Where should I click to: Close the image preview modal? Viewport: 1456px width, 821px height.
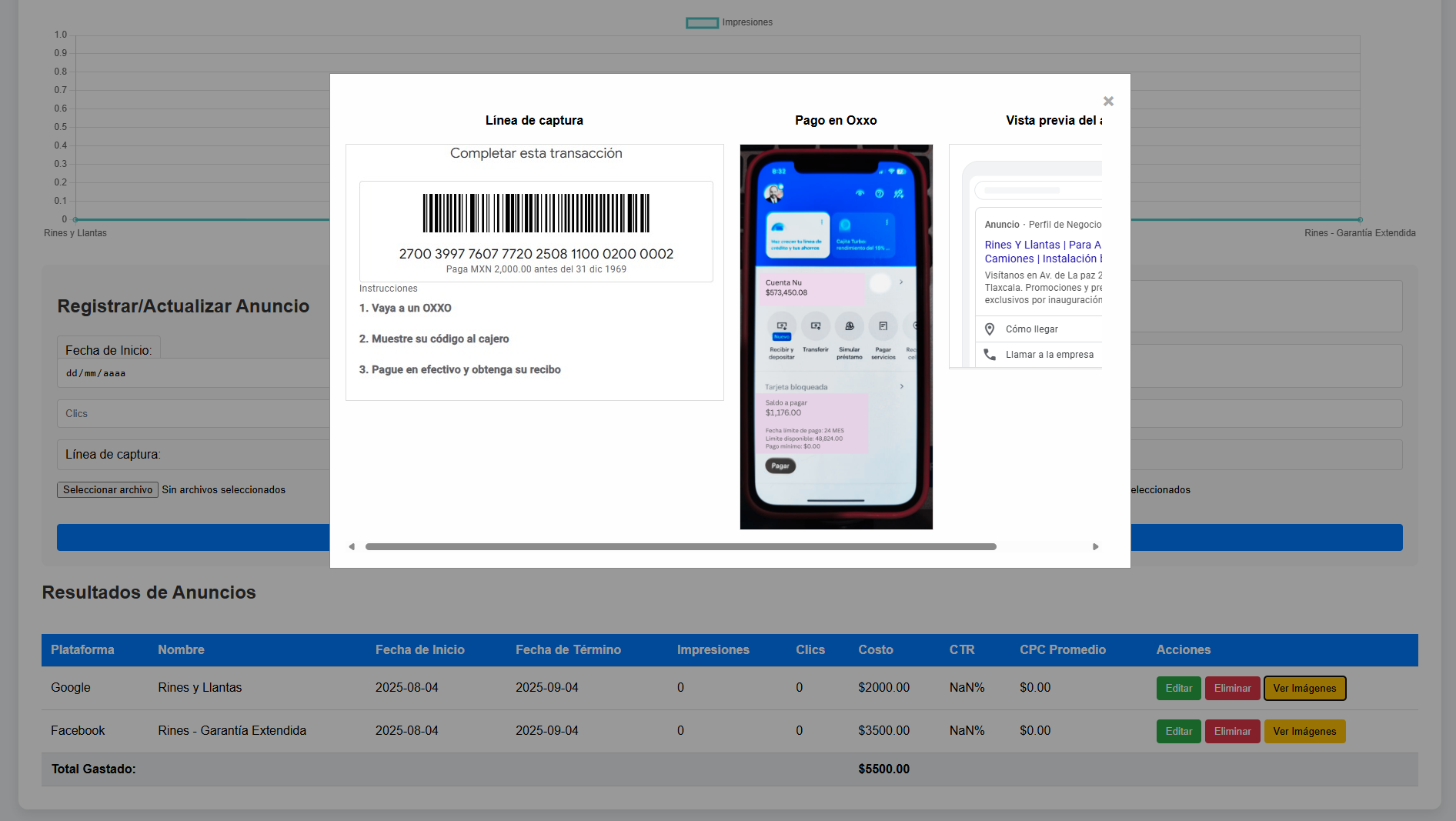pyautogui.click(x=1108, y=101)
